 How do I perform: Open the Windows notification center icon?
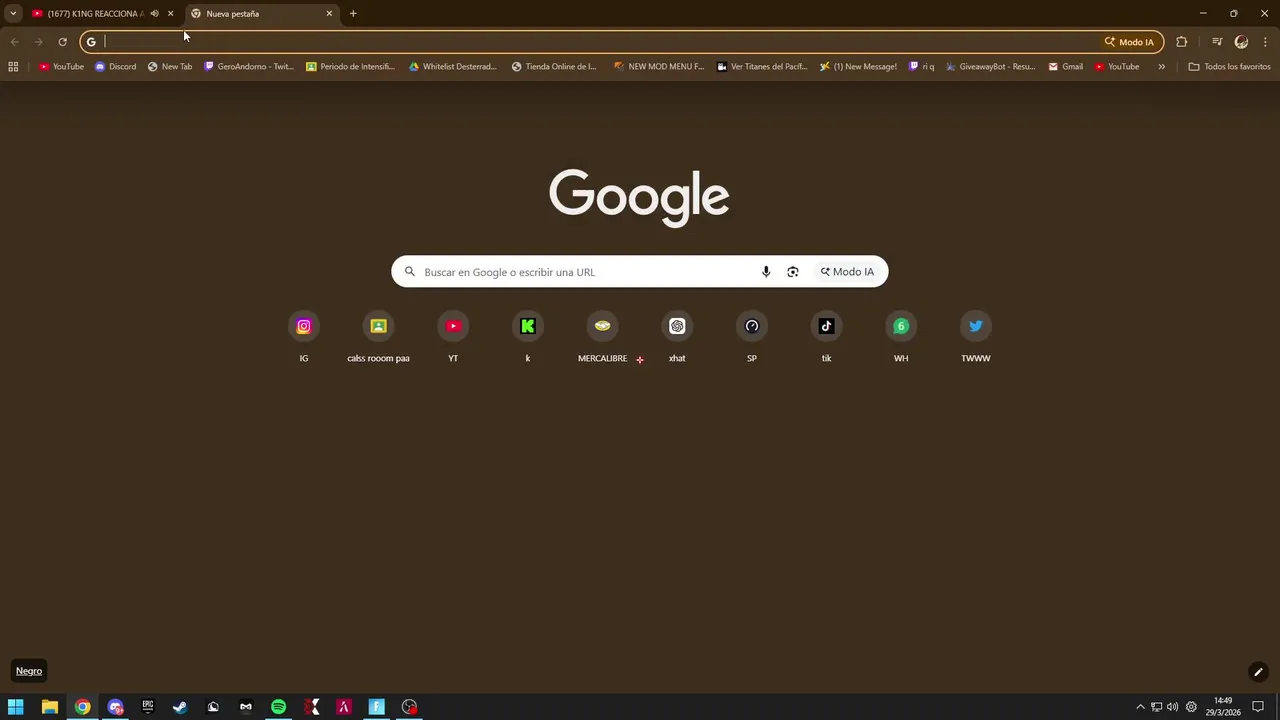[1258, 707]
